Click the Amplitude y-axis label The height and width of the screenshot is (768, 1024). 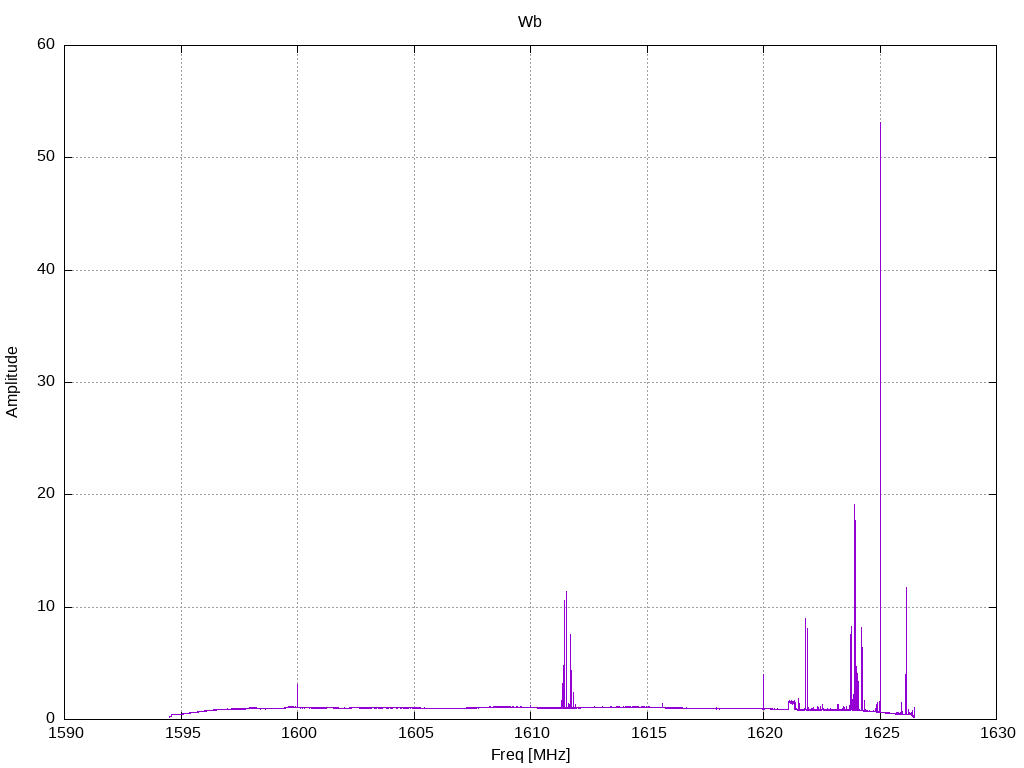click(x=12, y=382)
